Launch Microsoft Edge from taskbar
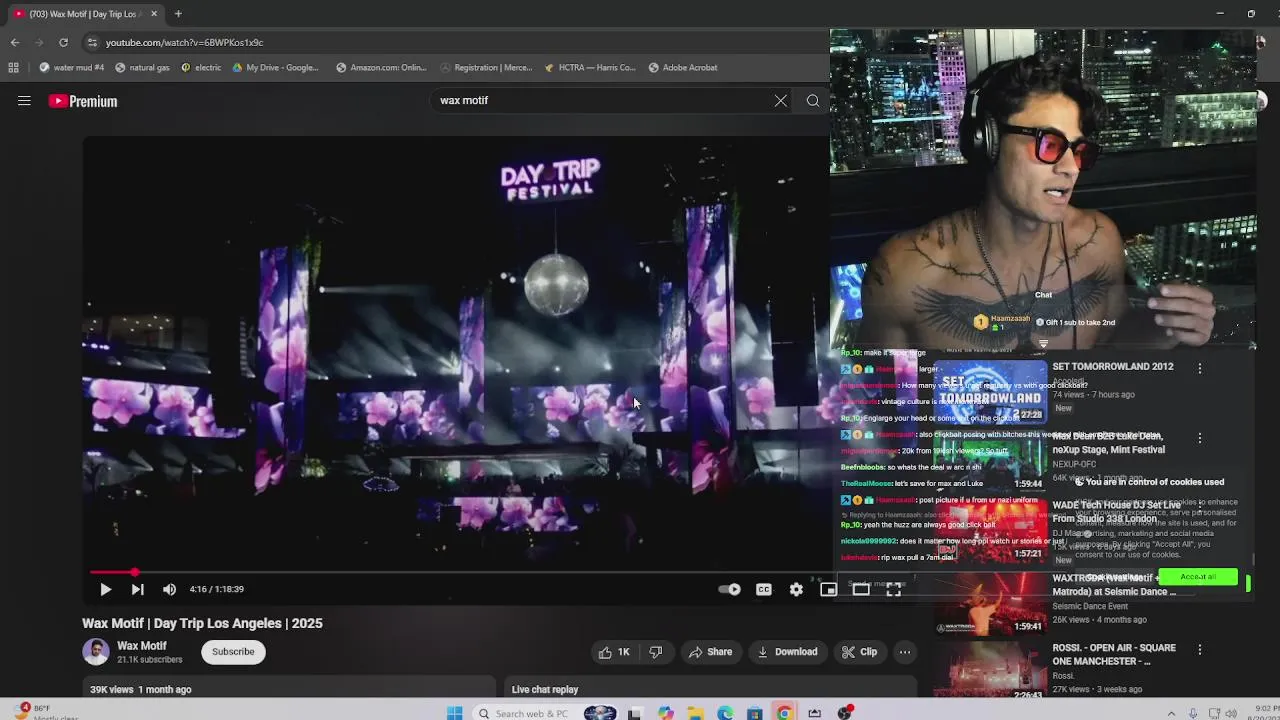The height and width of the screenshot is (720, 1280). point(725,713)
